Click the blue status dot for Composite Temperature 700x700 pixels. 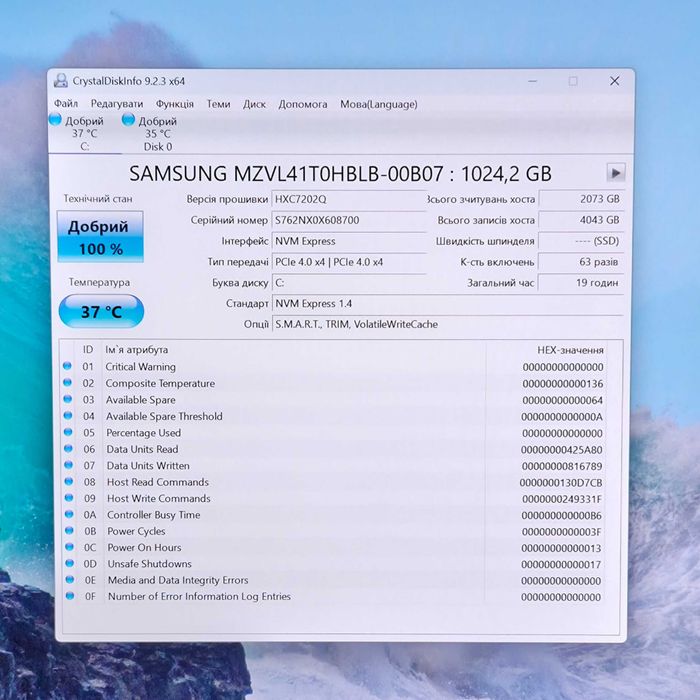pos(67,383)
